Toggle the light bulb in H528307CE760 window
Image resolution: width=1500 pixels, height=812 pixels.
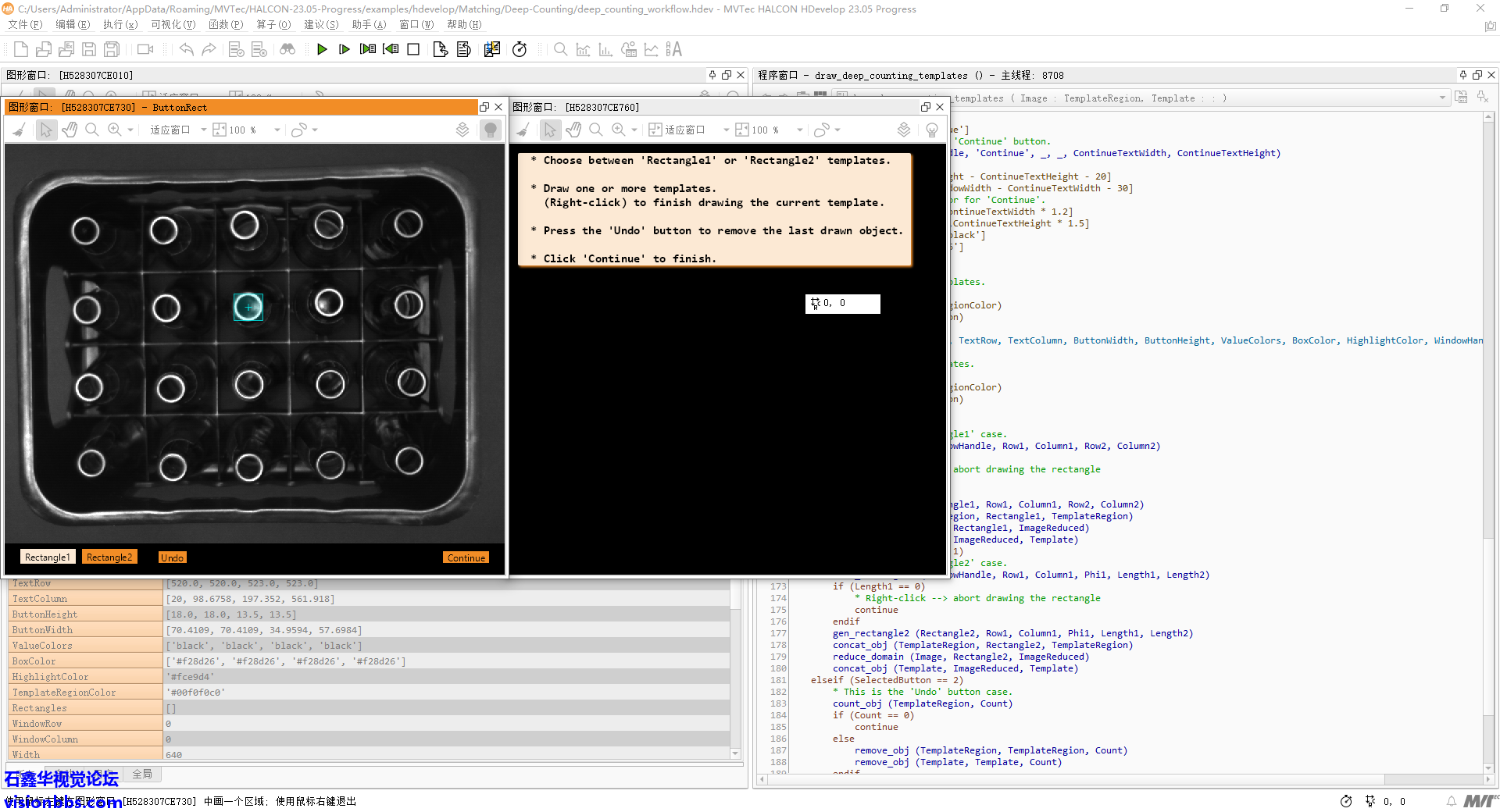click(x=931, y=130)
